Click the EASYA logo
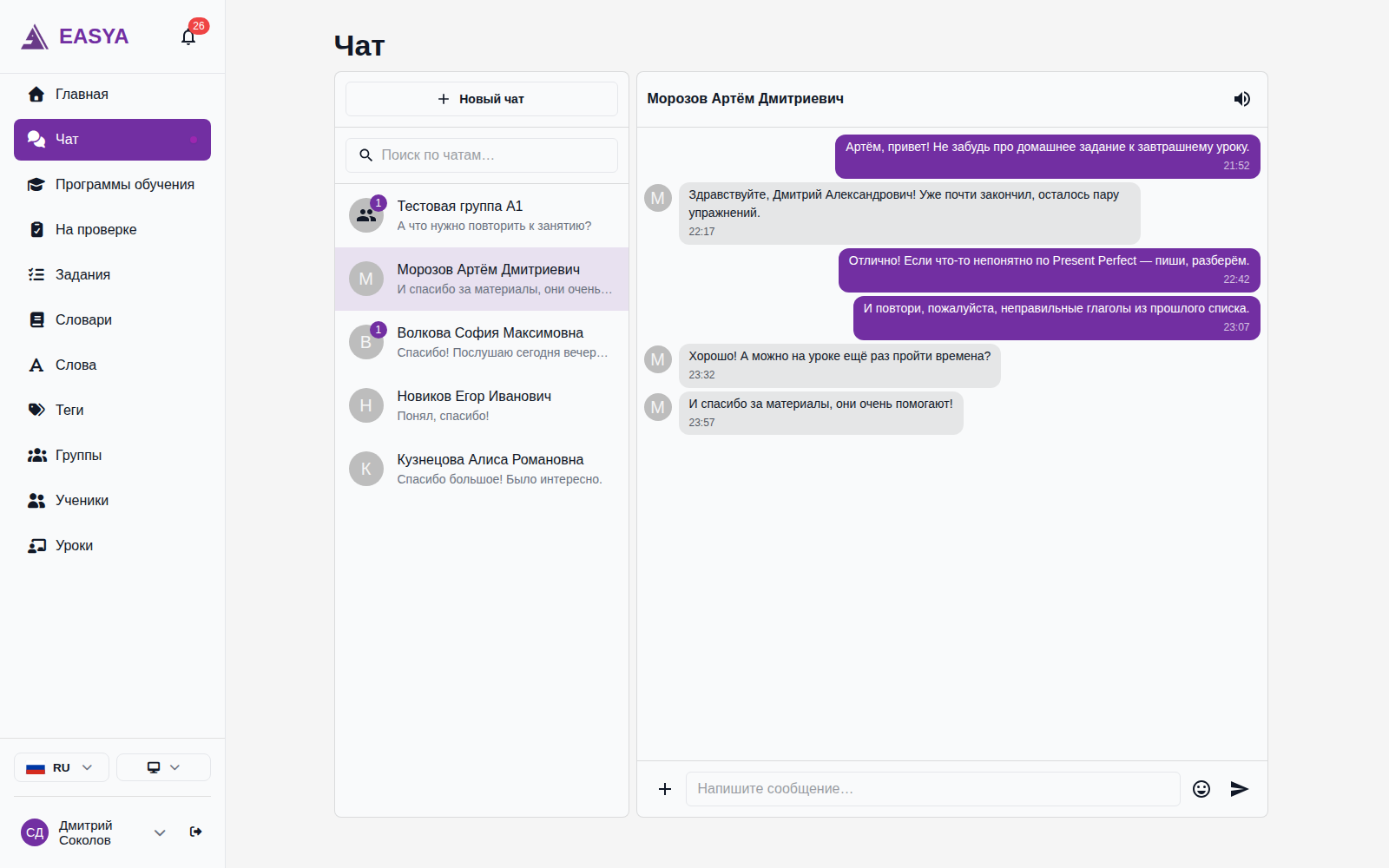The width and height of the screenshot is (1389, 868). (75, 36)
